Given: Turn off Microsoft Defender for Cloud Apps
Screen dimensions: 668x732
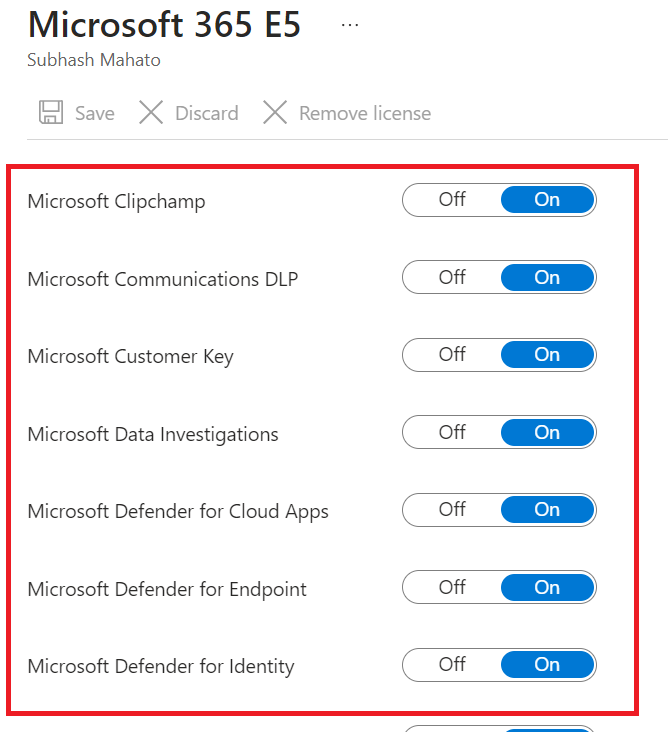Looking at the screenshot, I should click(452, 510).
